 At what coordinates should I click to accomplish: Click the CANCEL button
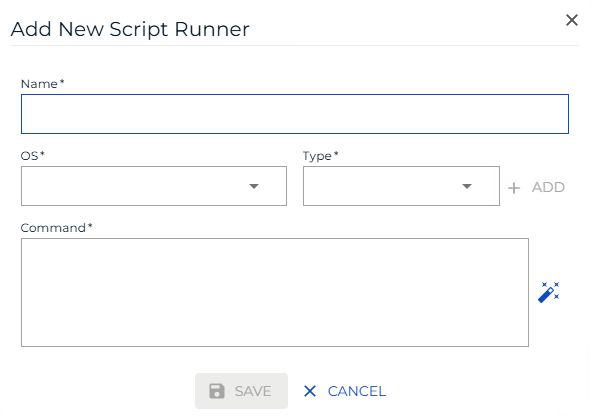(345, 391)
